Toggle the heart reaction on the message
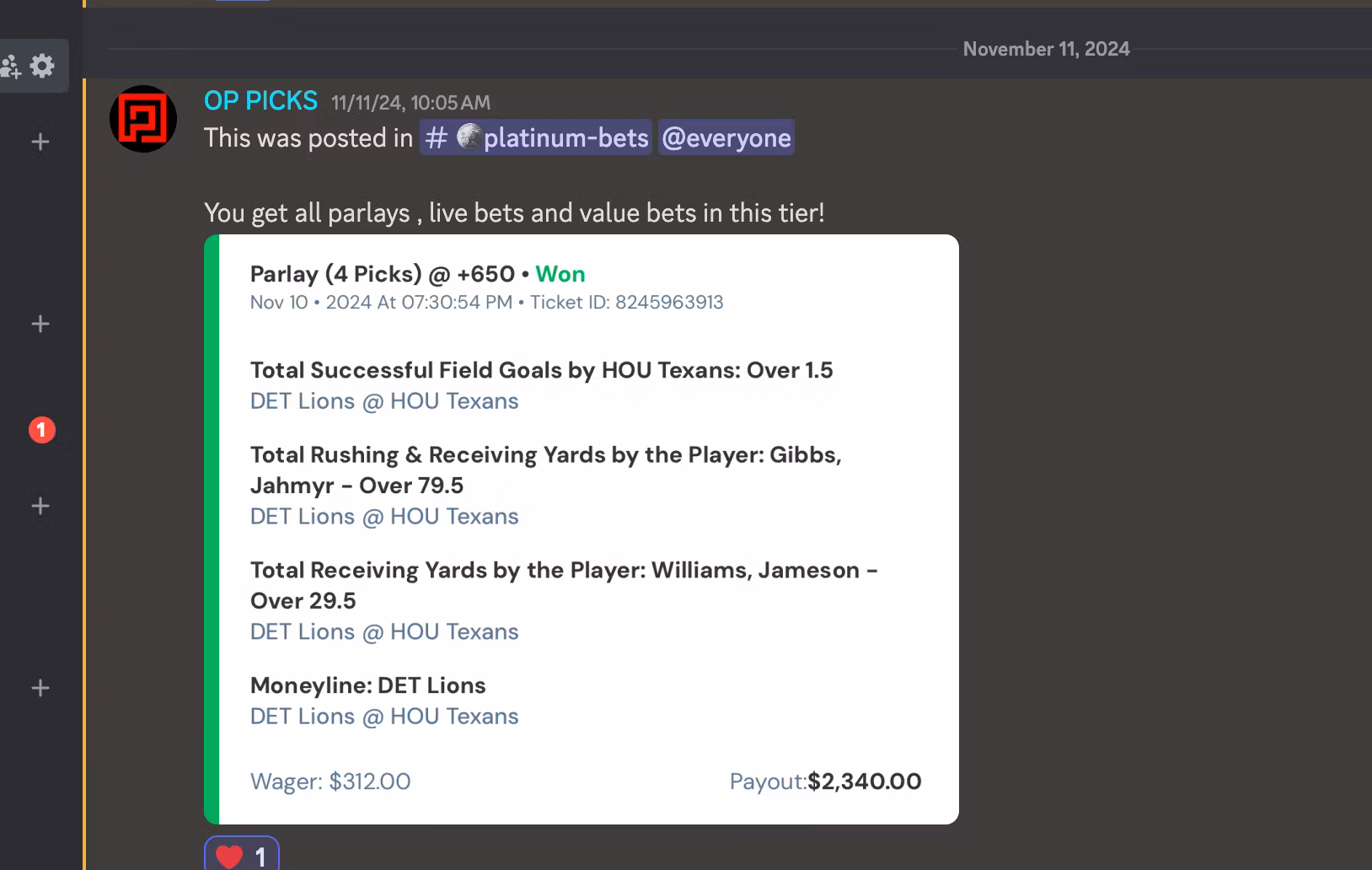The image size is (1372, 870). click(242, 855)
